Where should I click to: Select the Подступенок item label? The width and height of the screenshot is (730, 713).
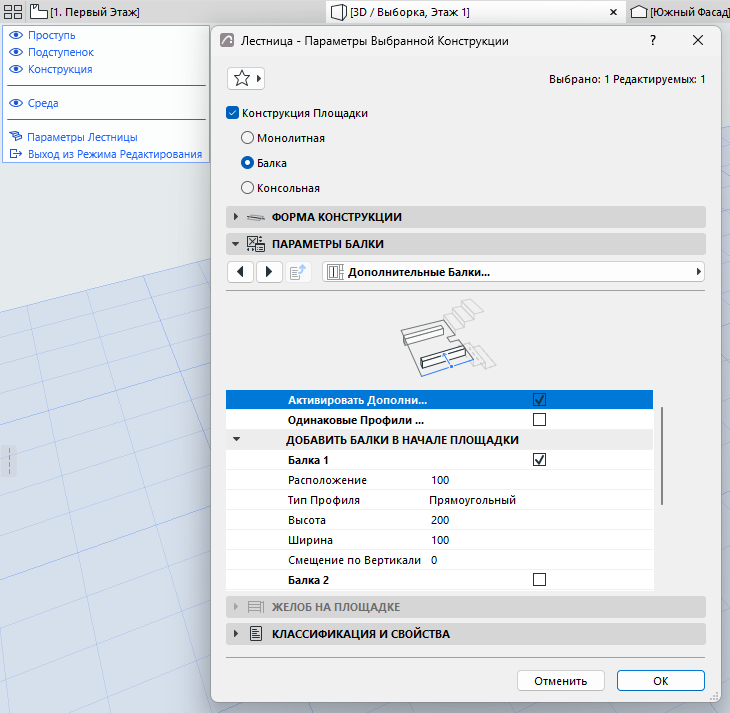61,52
